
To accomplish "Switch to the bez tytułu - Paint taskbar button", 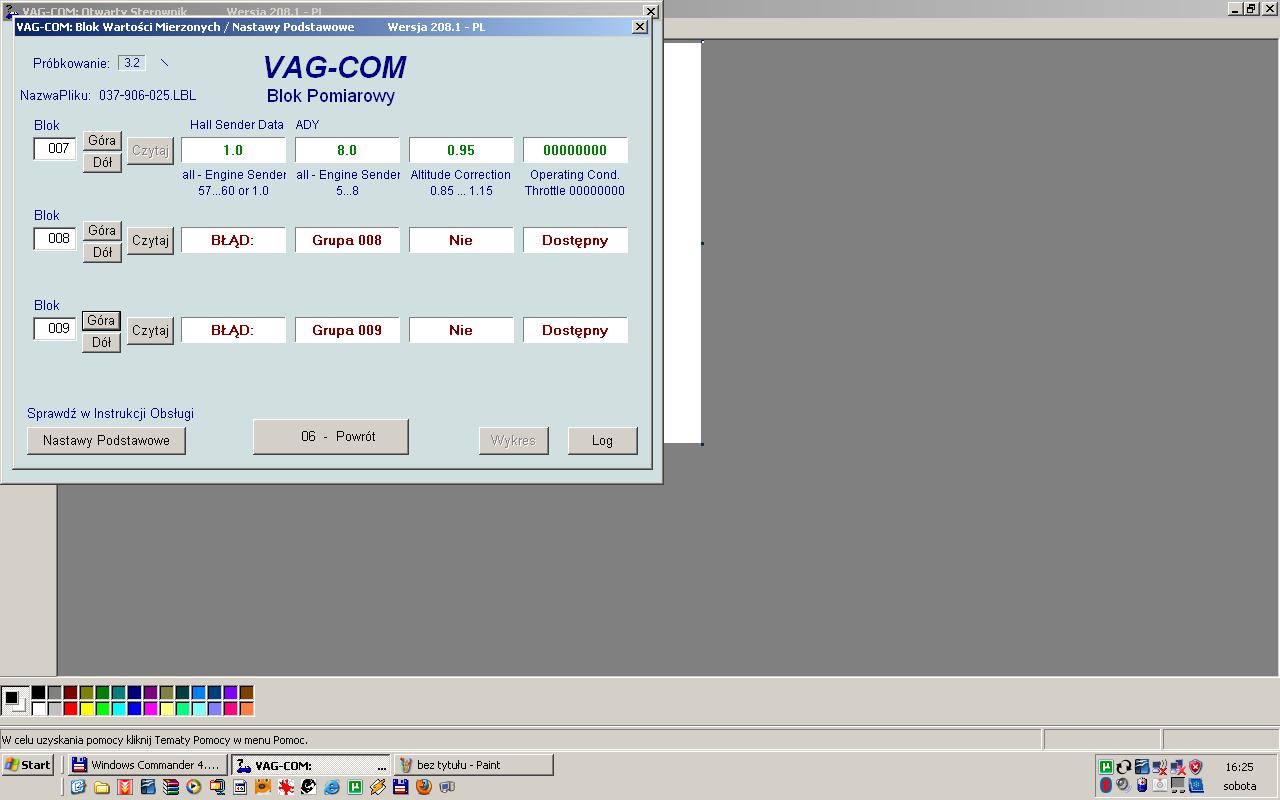I will (x=474, y=765).
